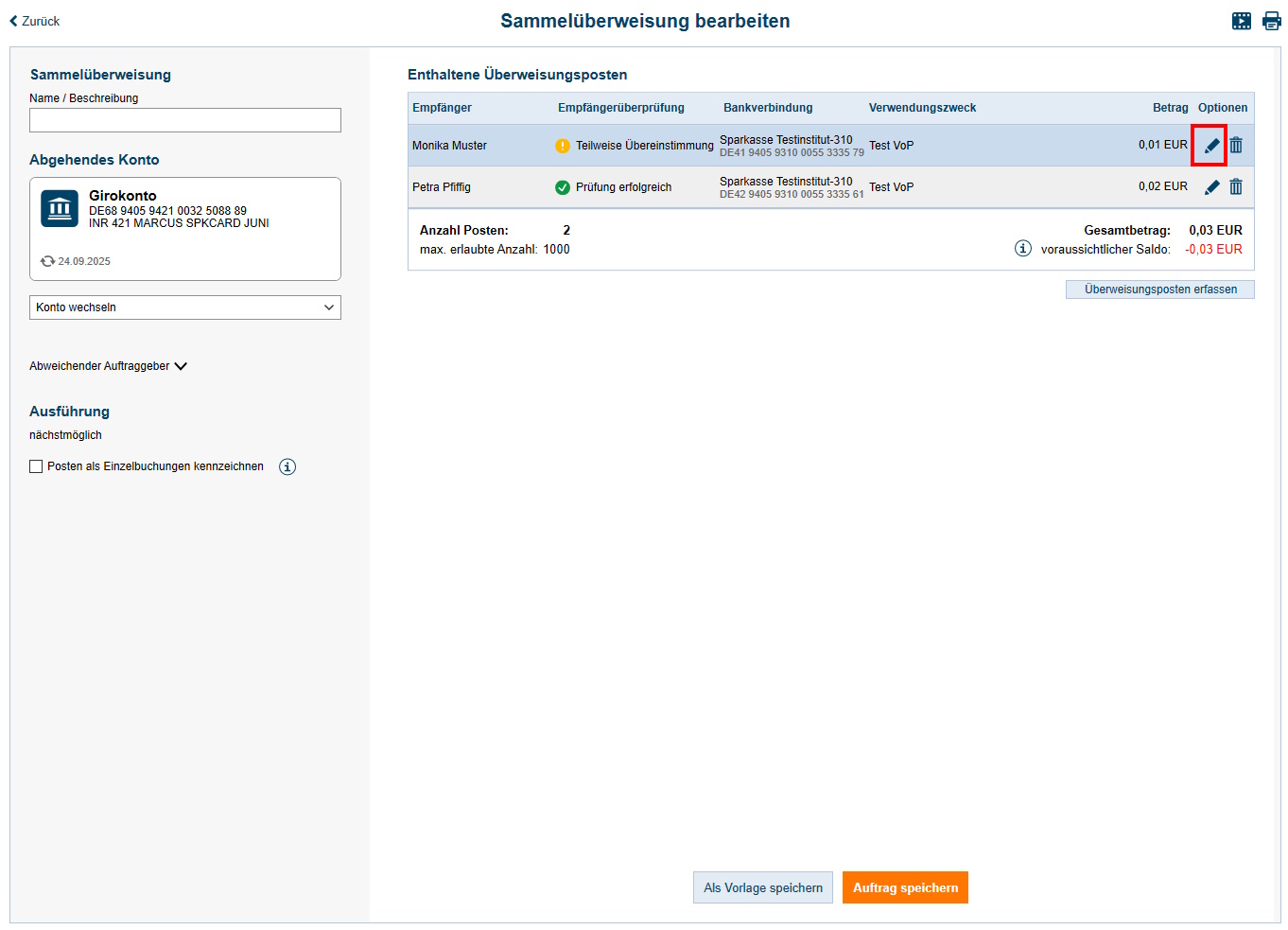Show info about voraussichtlicher Saldo
Image resolution: width=1288 pixels, height=930 pixels.
[1022, 249]
